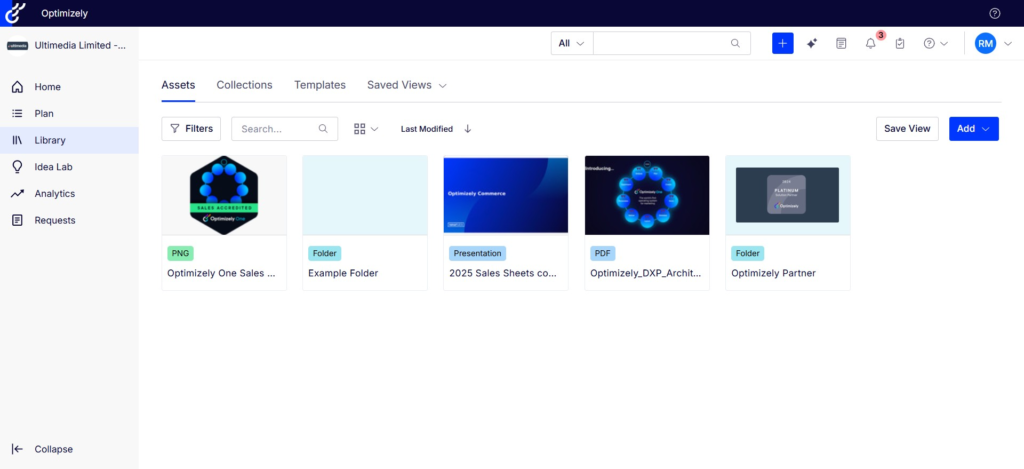
Task: Click Folder tag on Optimizely Partner card
Action: [748, 253]
